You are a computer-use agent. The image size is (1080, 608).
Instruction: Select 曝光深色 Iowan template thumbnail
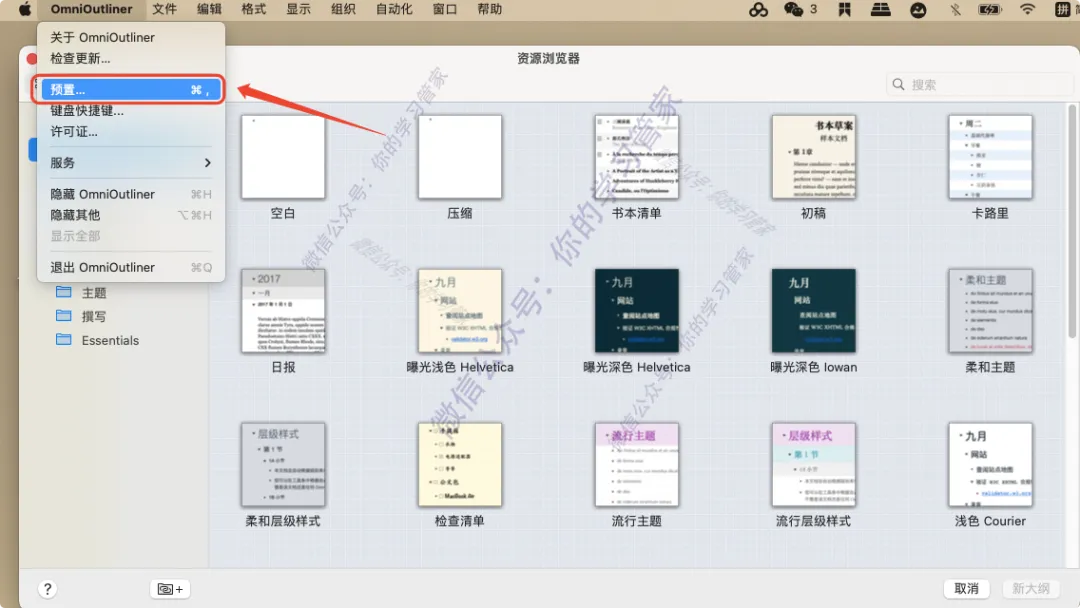pos(813,311)
